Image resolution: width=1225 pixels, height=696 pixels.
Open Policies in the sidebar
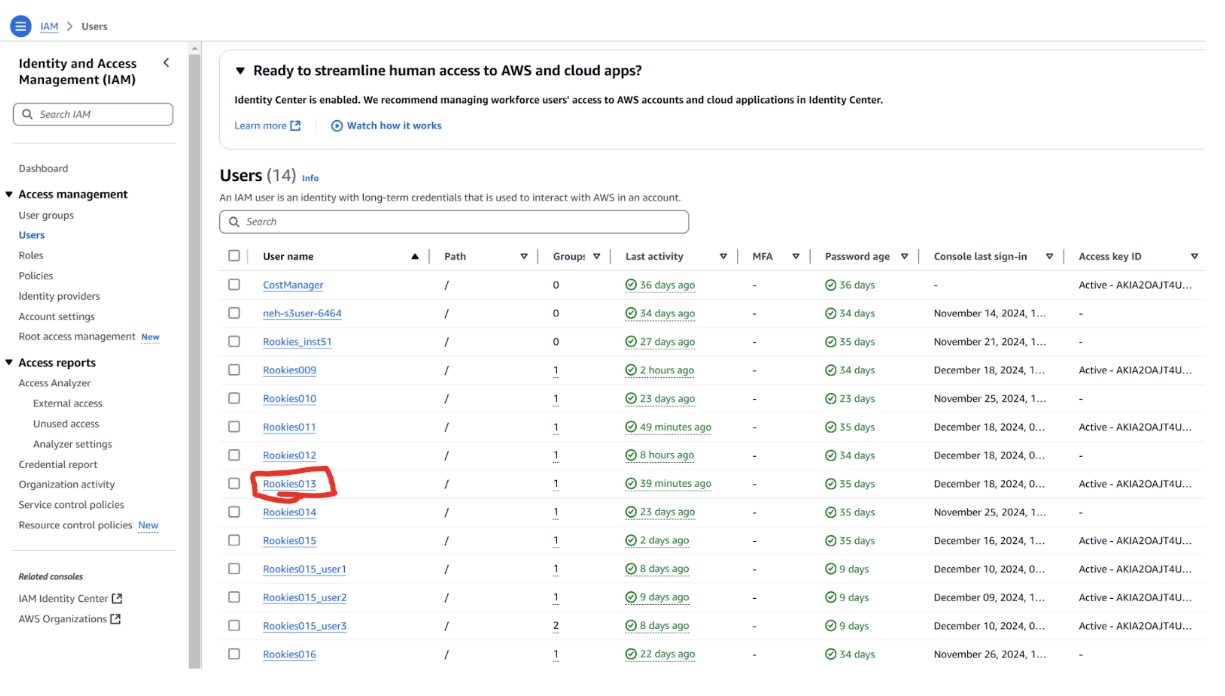pyautogui.click(x=36, y=276)
